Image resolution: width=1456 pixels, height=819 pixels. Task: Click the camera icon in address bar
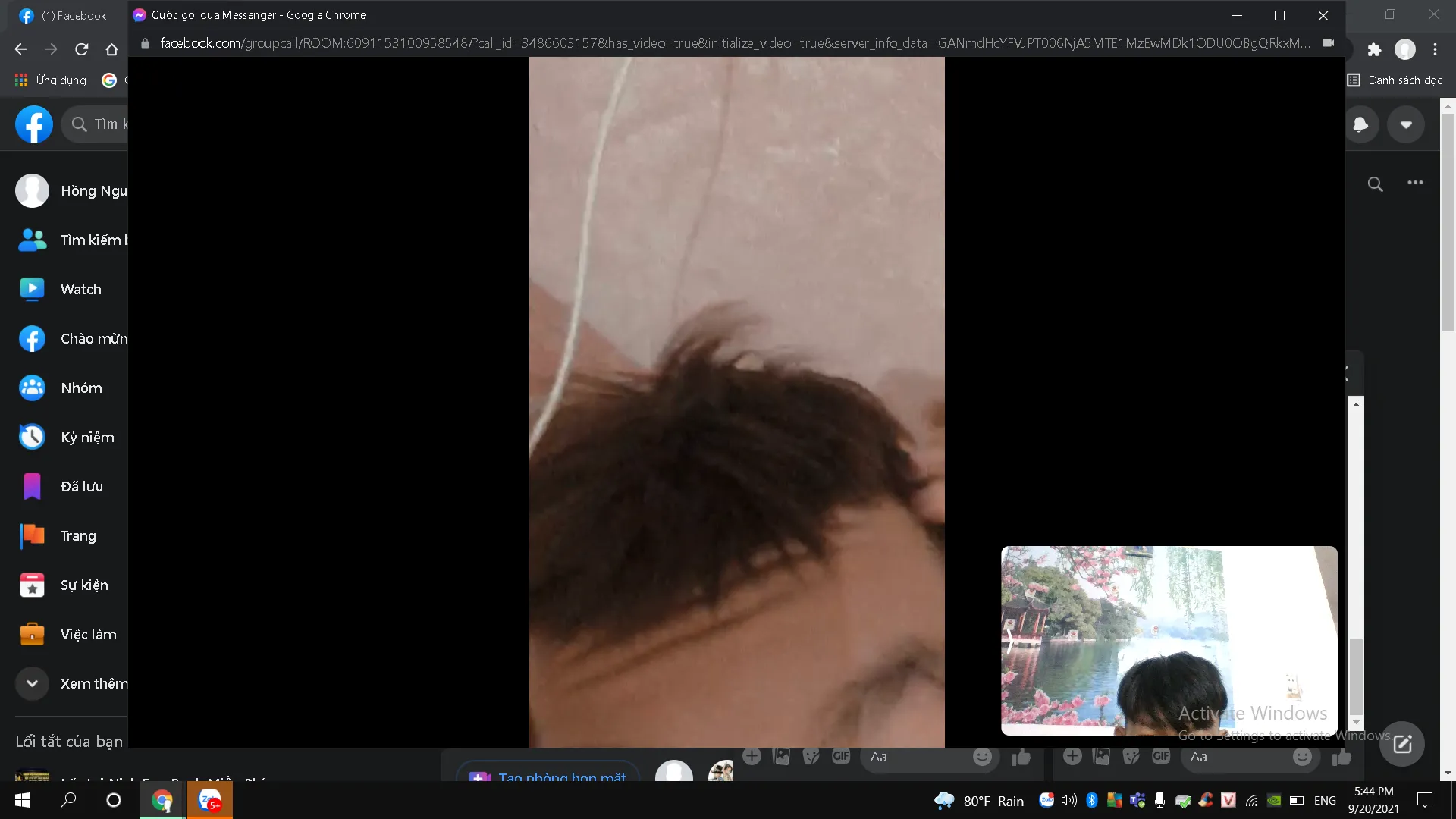tap(1328, 43)
